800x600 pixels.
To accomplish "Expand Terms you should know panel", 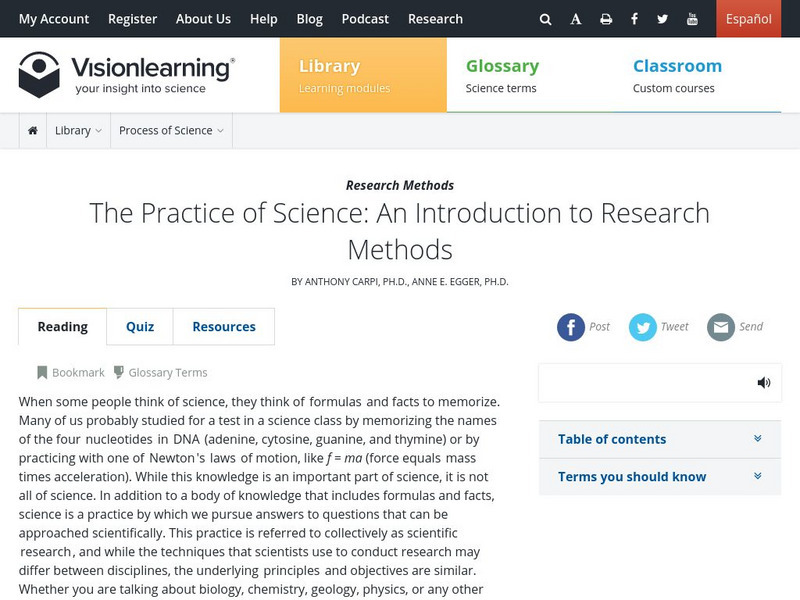I will [660, 477].
